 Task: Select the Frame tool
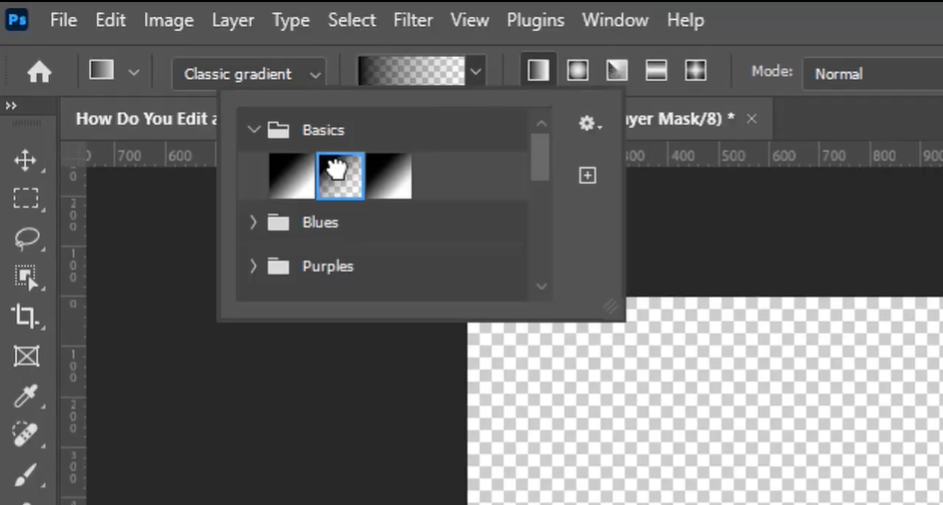pos(26,357)
